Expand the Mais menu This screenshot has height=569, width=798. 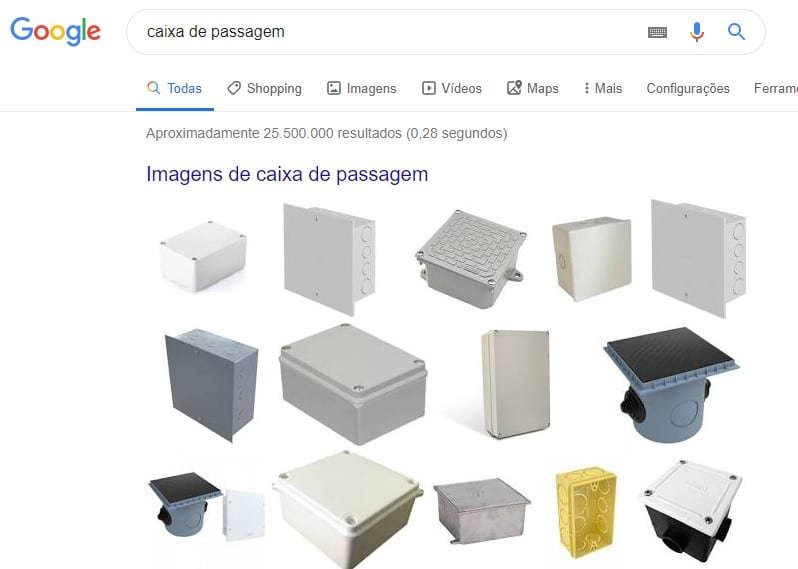[x=603, y=88]
